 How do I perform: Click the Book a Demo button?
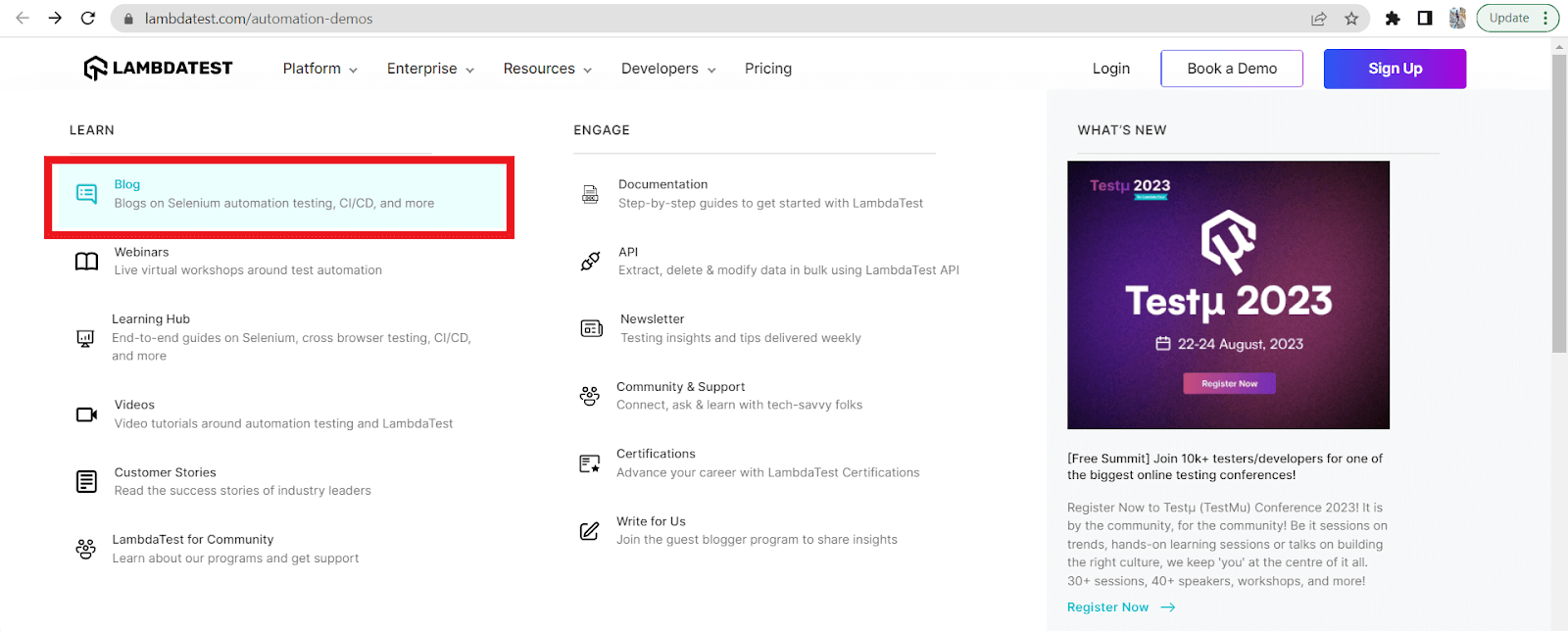pos(1232,69)
